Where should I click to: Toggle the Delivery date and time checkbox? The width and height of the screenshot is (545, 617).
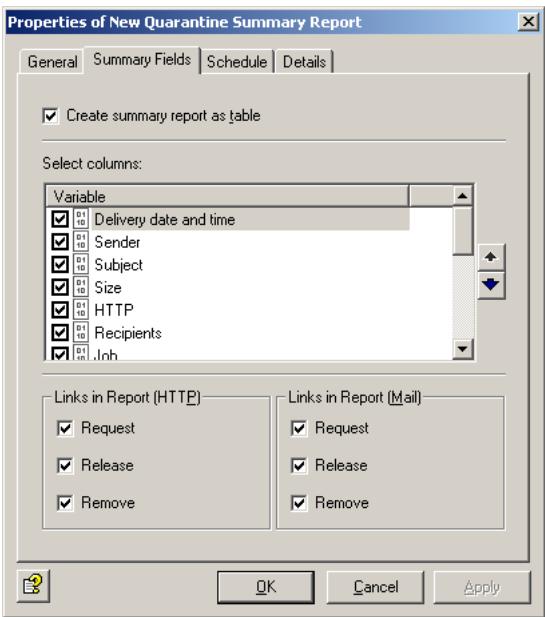pyautogui.click(x=60, y=219)
